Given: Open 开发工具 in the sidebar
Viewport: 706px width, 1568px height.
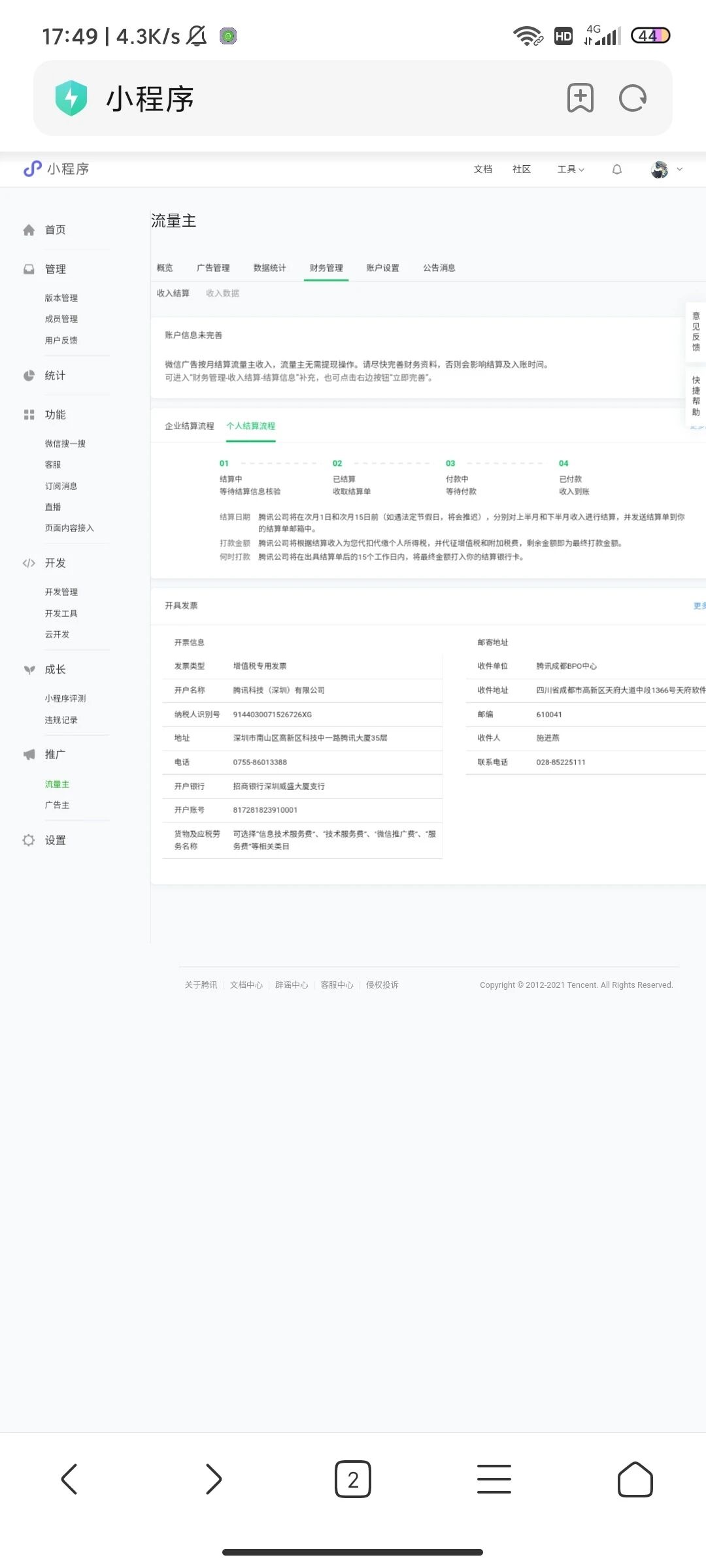Looking at the screenshot, I should [61, 613].
